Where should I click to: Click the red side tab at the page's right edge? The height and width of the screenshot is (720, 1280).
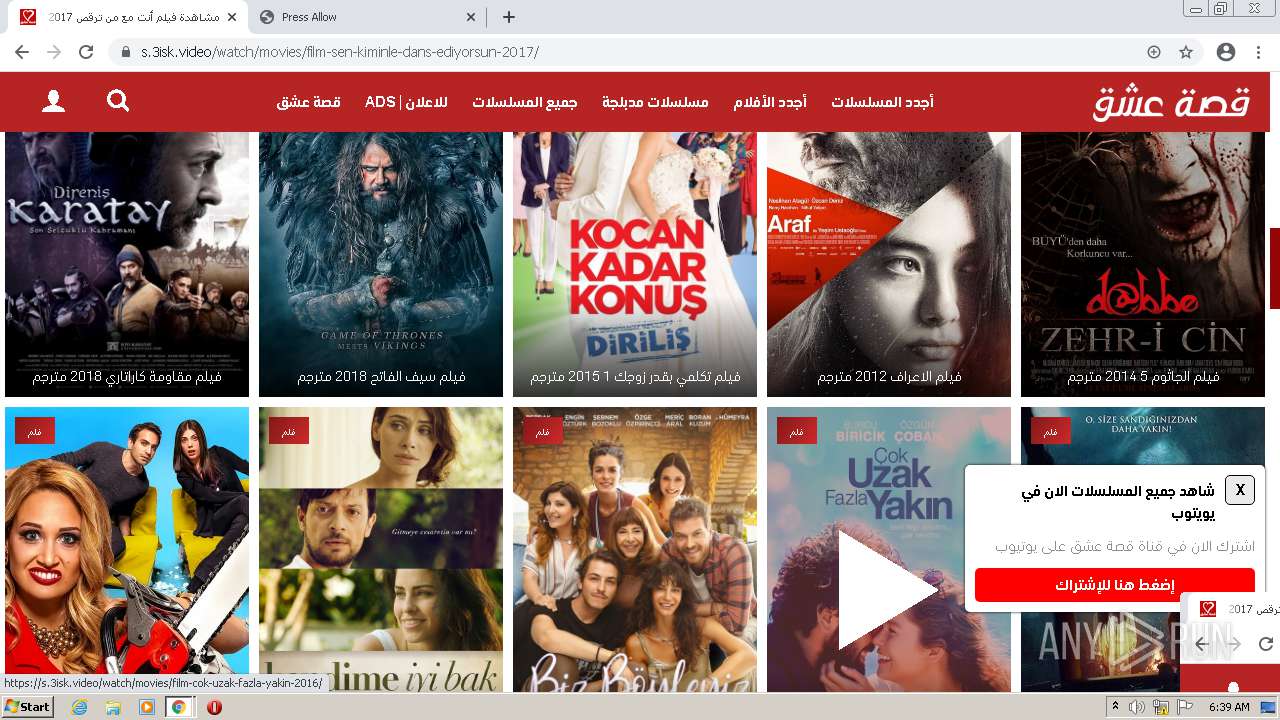(1275, 268)
